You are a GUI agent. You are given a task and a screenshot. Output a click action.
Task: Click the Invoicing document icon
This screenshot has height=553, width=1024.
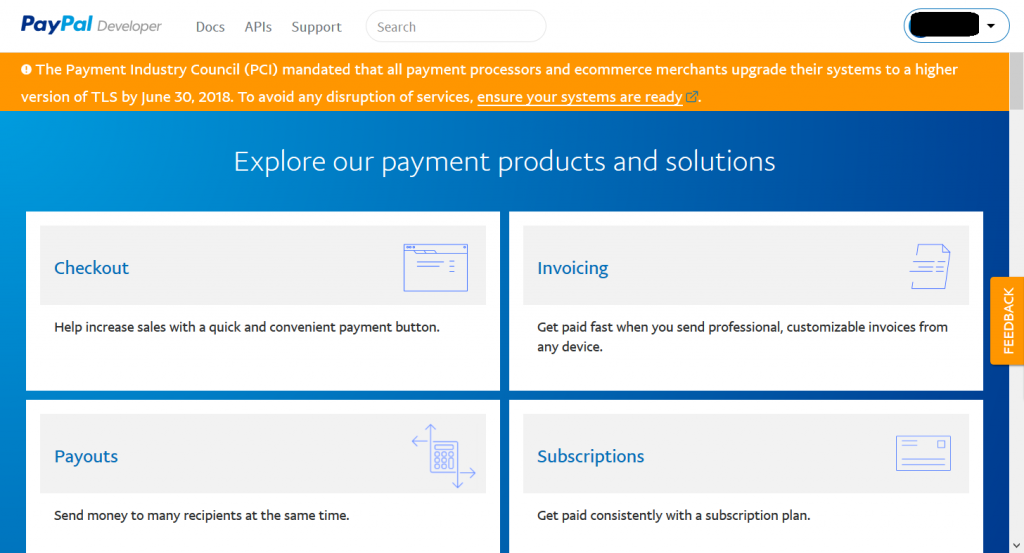point(929,267)
